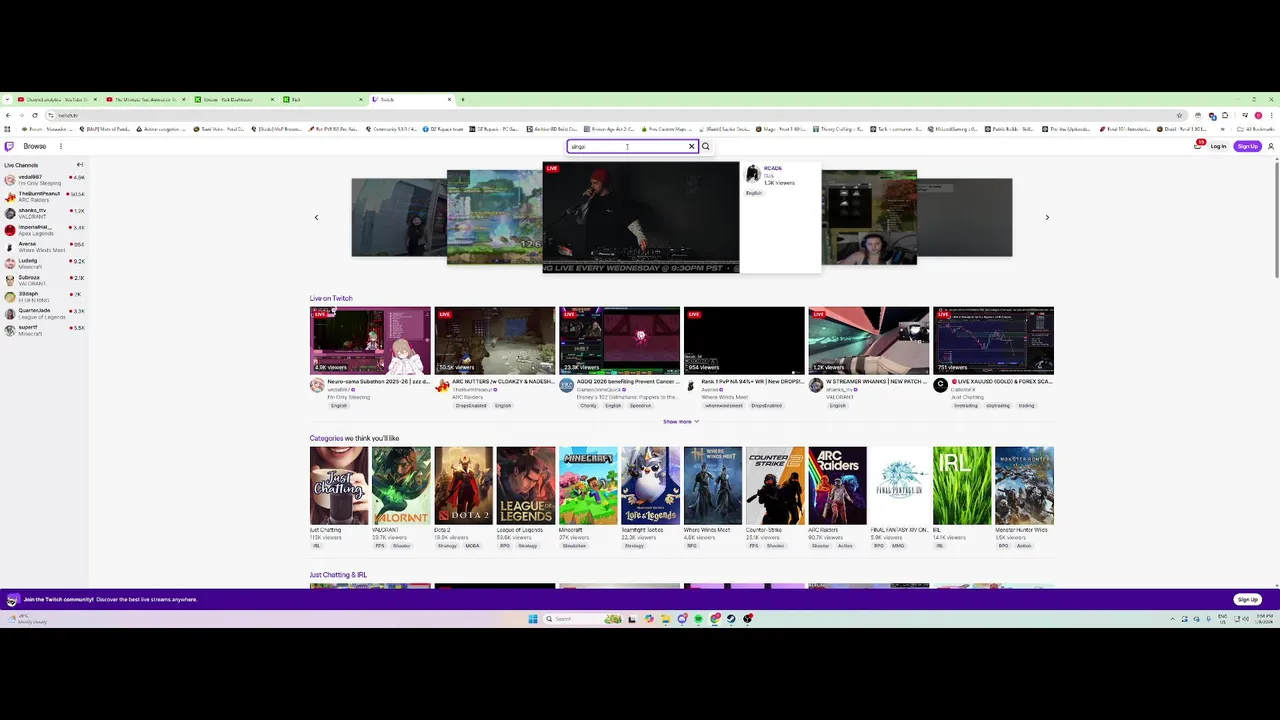The height and width of the screenshot is (720, 1280).
Task: Open the LIVE XAUUSD GOLD stream thumbnail
Action: click(994, 340)
